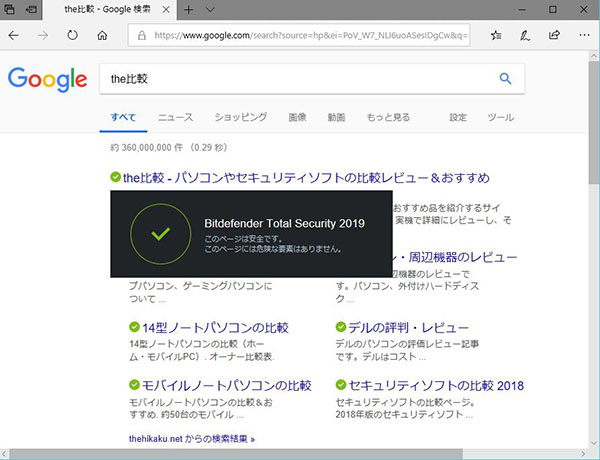Click Bitdefender popup checkmark circle
Viewport: 600px width, 460px height.
point(161,234)
